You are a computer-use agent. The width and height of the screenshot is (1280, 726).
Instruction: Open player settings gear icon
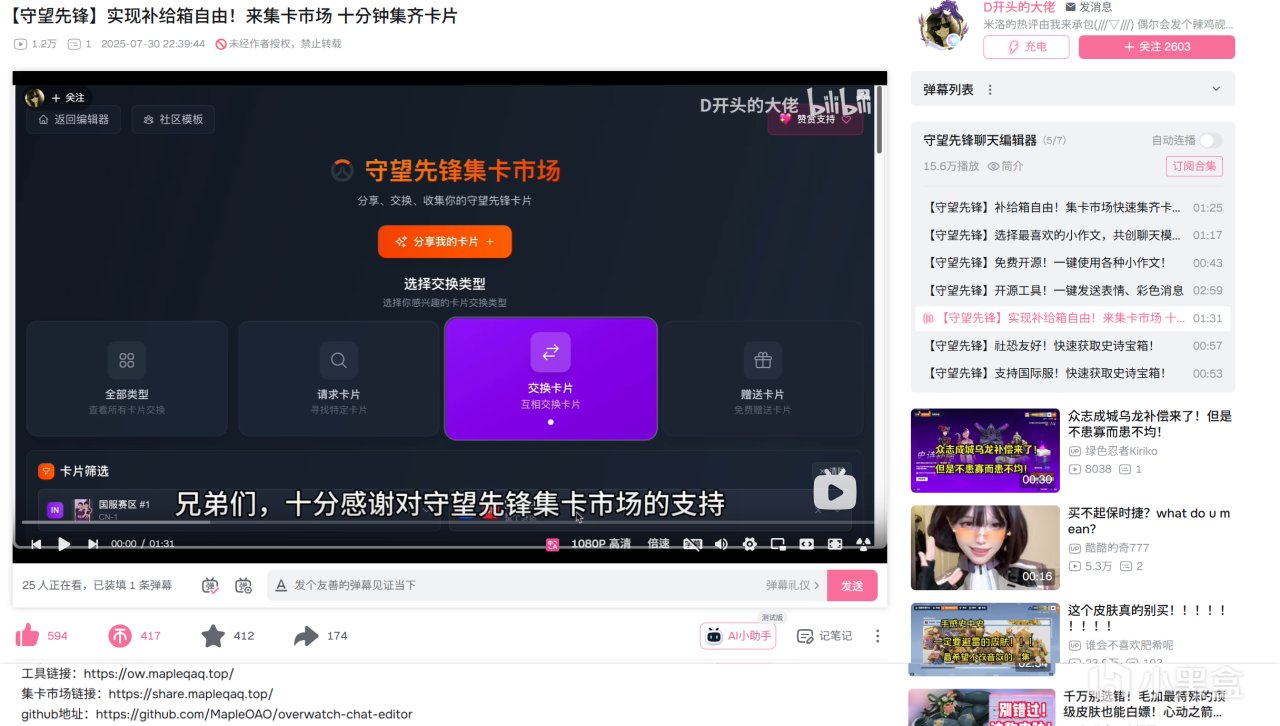point(749,544)
